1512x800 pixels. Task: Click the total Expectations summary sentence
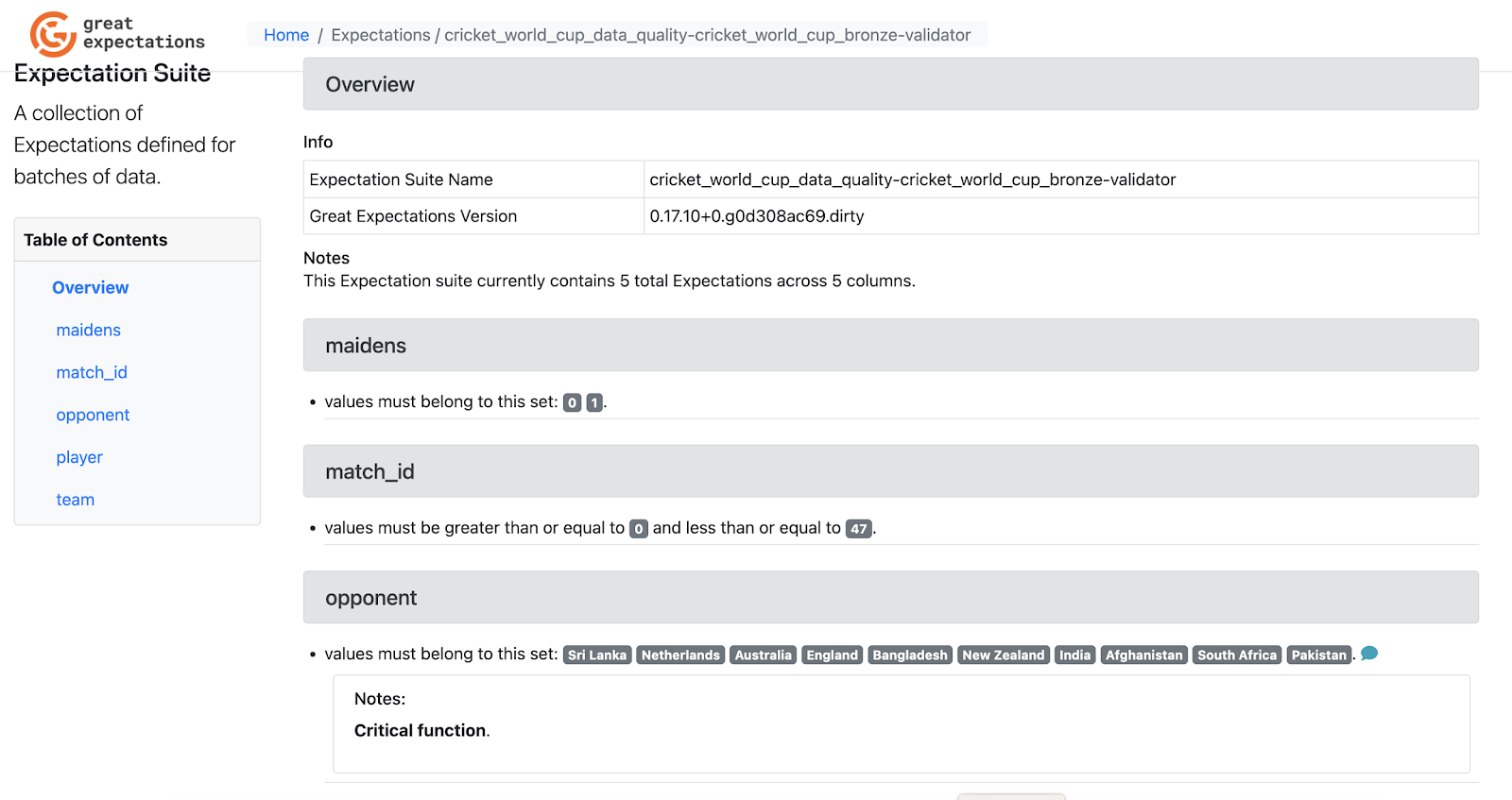(x=610, y=281)
